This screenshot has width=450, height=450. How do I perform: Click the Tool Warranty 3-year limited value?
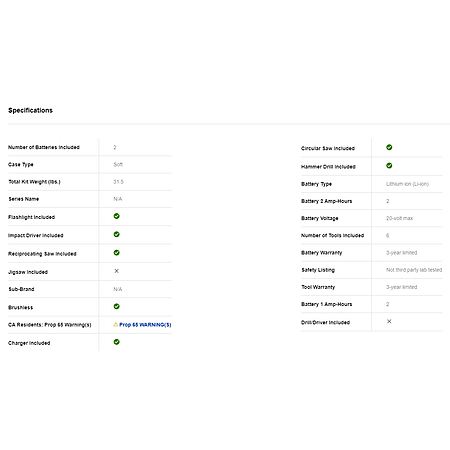[x=402, y=287]
